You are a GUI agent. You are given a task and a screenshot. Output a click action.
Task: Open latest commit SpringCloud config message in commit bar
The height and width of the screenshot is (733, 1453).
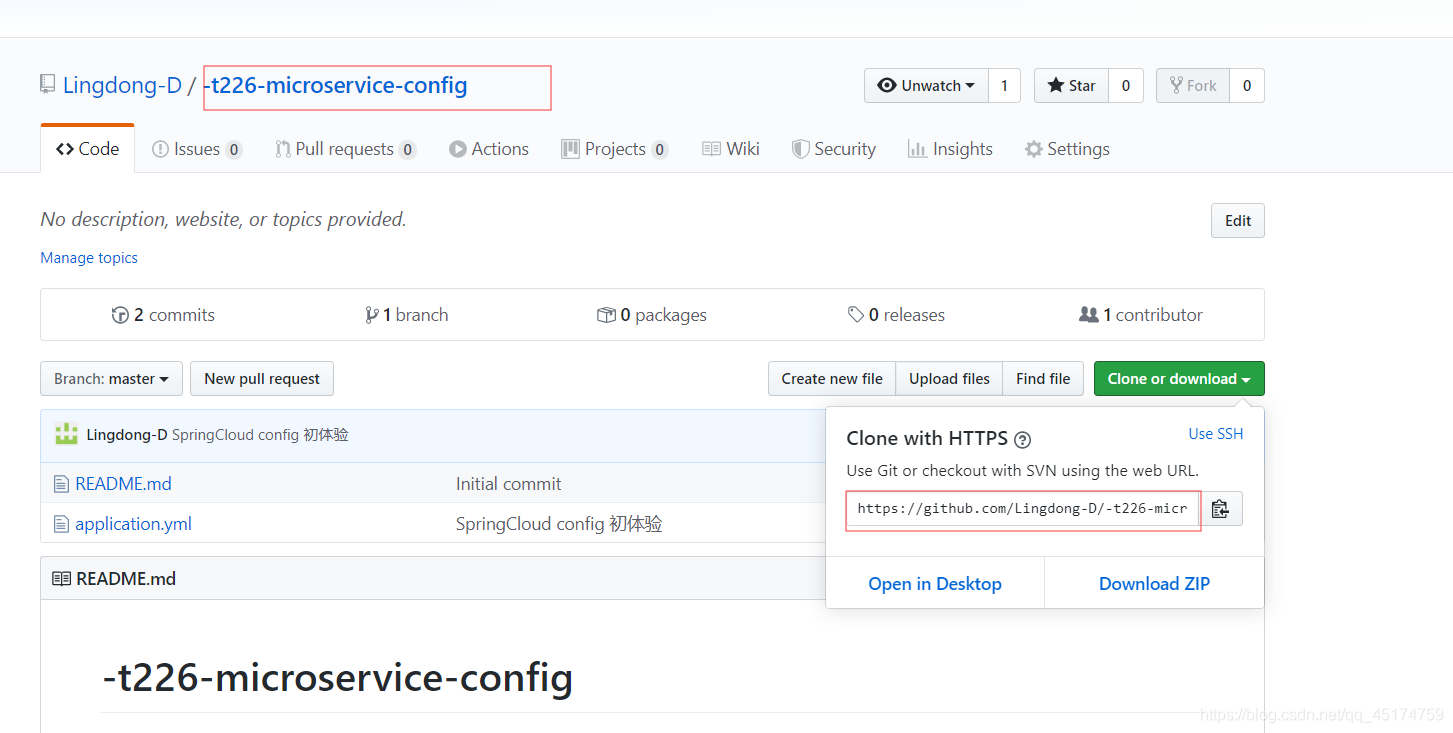coord(260,435)
